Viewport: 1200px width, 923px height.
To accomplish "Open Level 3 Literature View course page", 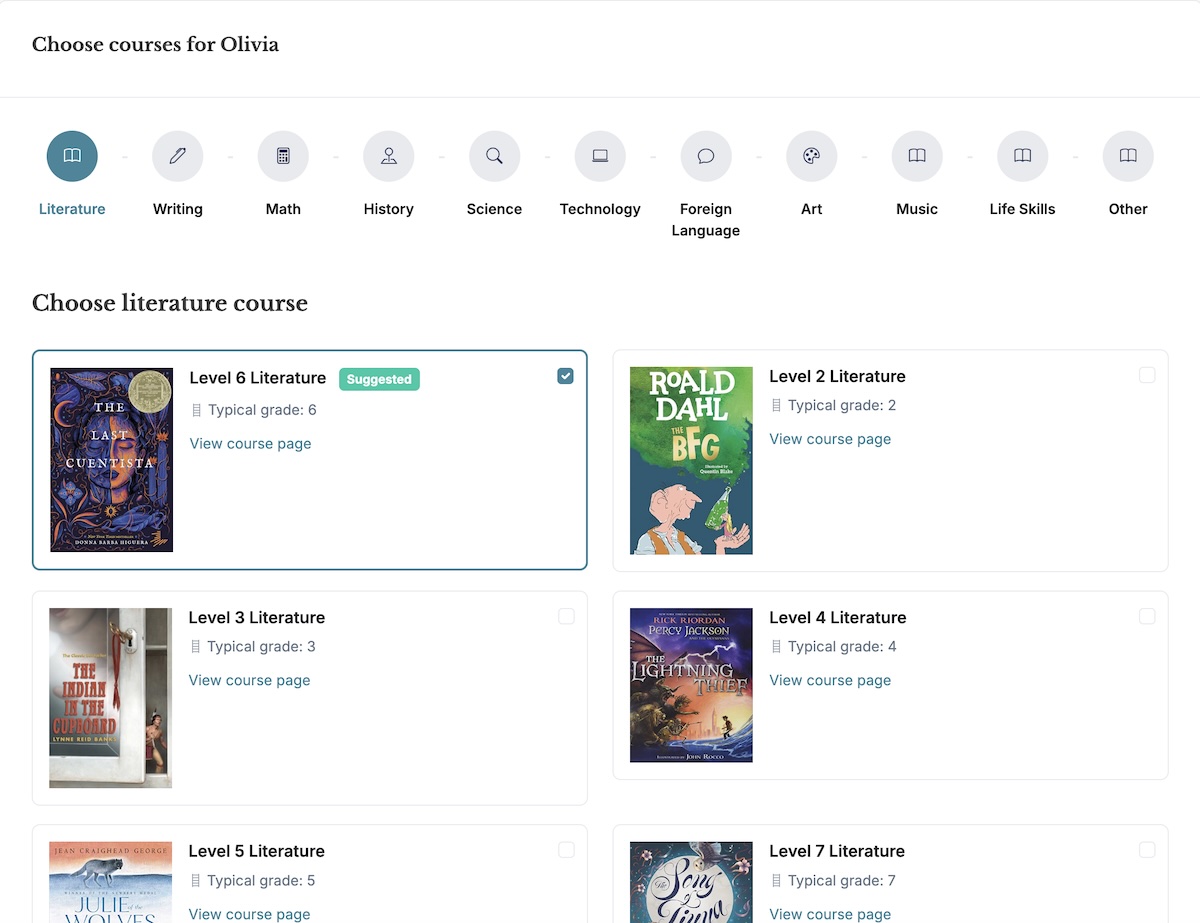I will (x=249, y=681).
